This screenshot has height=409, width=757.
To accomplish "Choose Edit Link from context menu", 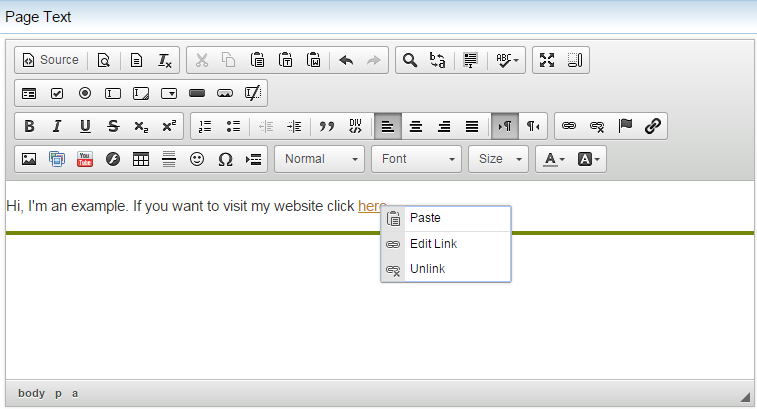I will [x=433, y=244].
